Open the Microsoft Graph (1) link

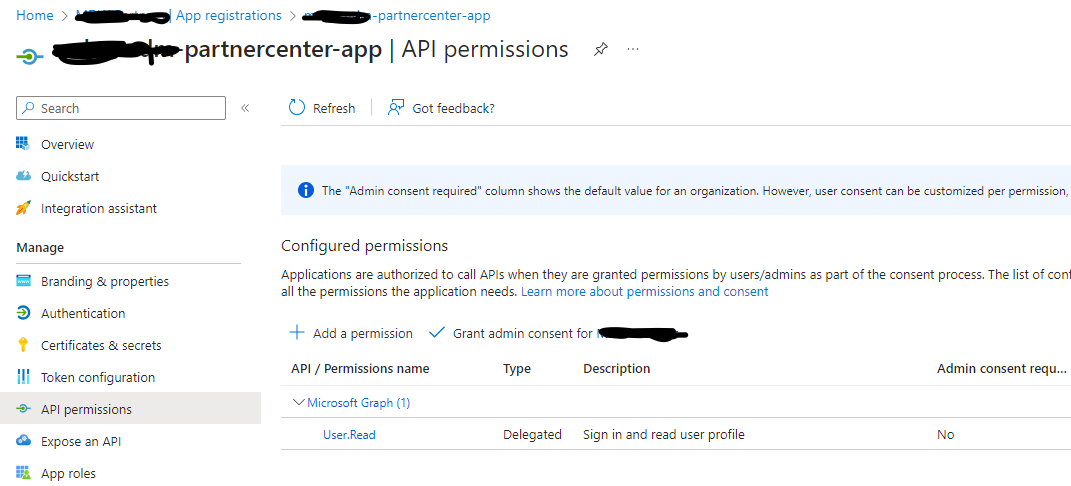tap(359, 403)
